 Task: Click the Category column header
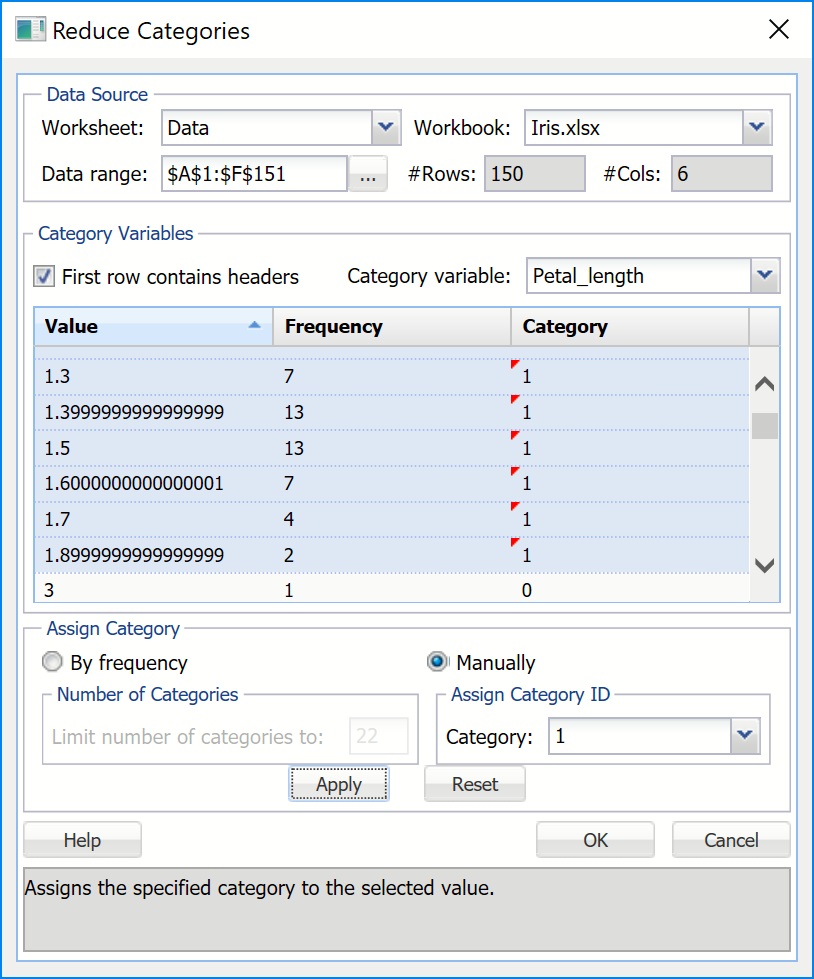[x=628, y=326]
